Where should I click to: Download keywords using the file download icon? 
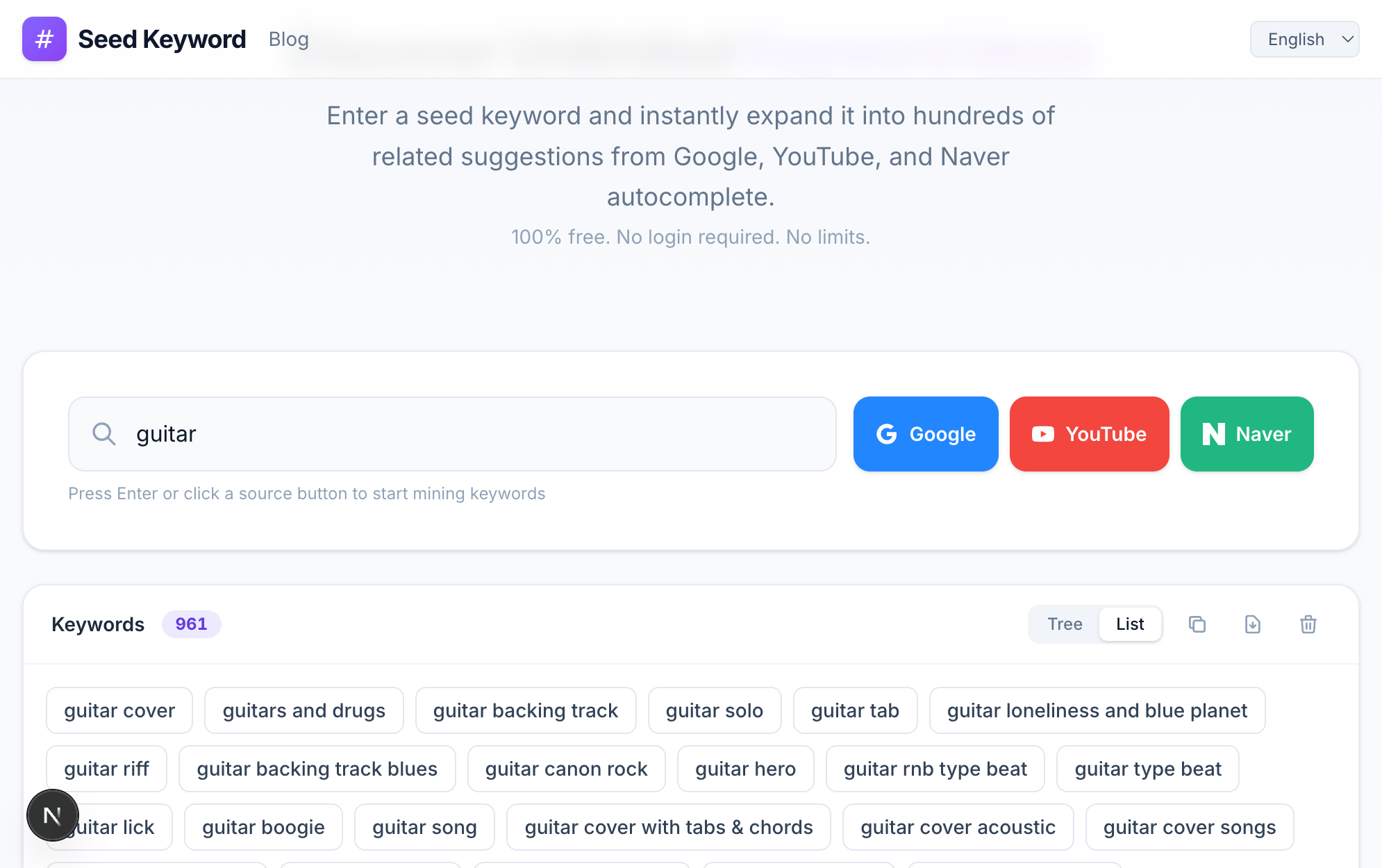[x=1253, y=624]
